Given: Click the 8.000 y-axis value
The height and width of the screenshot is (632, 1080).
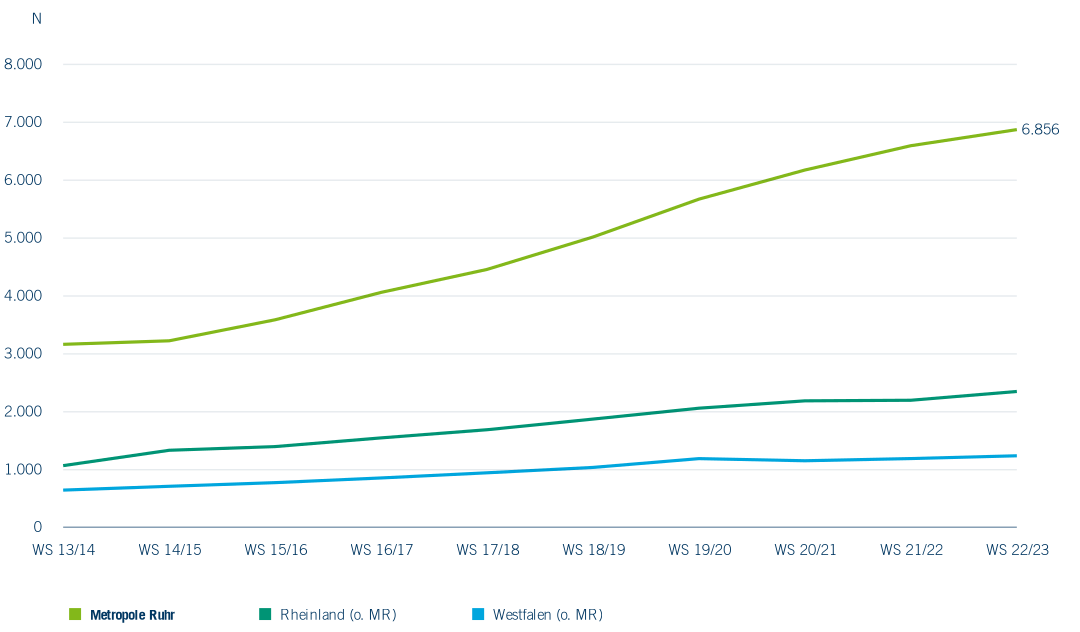Looking at the screenshot, I should 23,64.
